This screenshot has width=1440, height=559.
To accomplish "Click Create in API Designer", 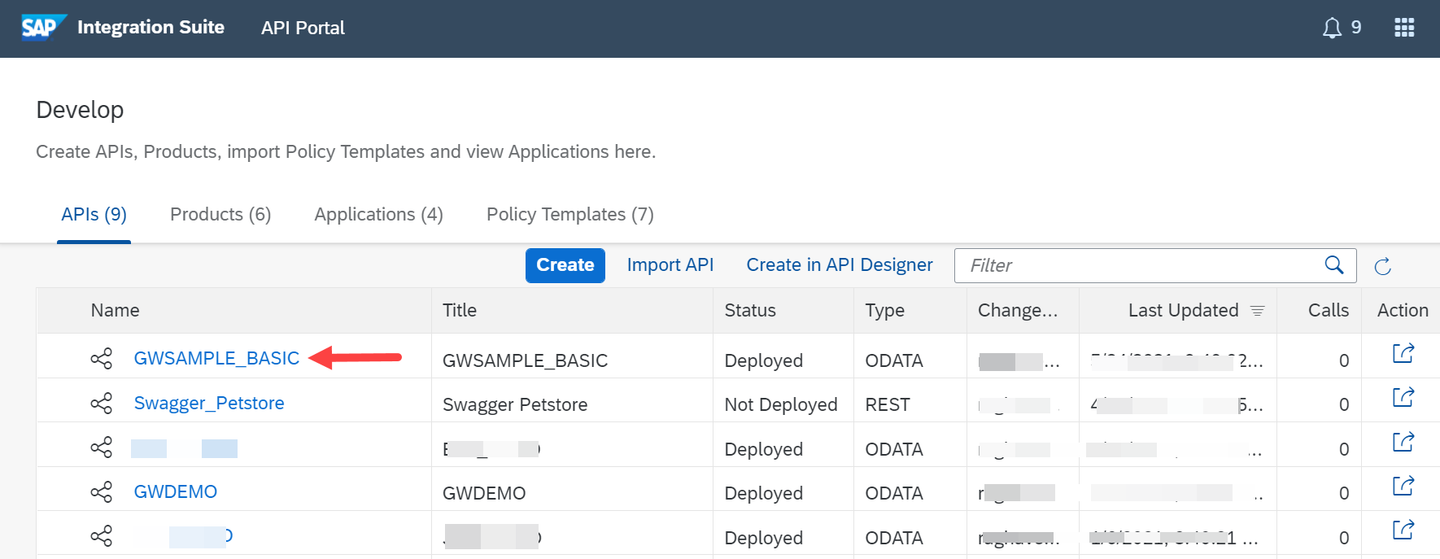I will click(839, 265).
